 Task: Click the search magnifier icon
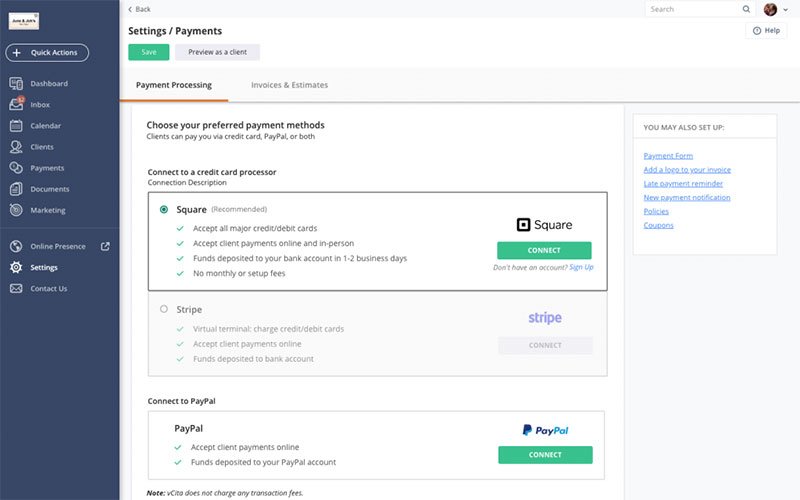(x=746, y=9)
